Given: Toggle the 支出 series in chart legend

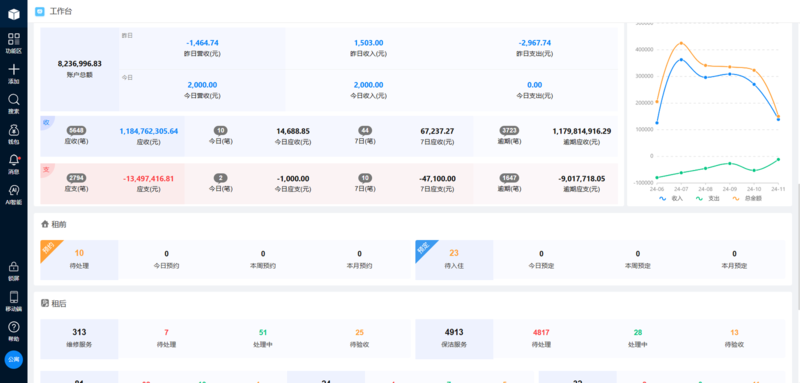Looking at the screenshot, I should [707, 198].
